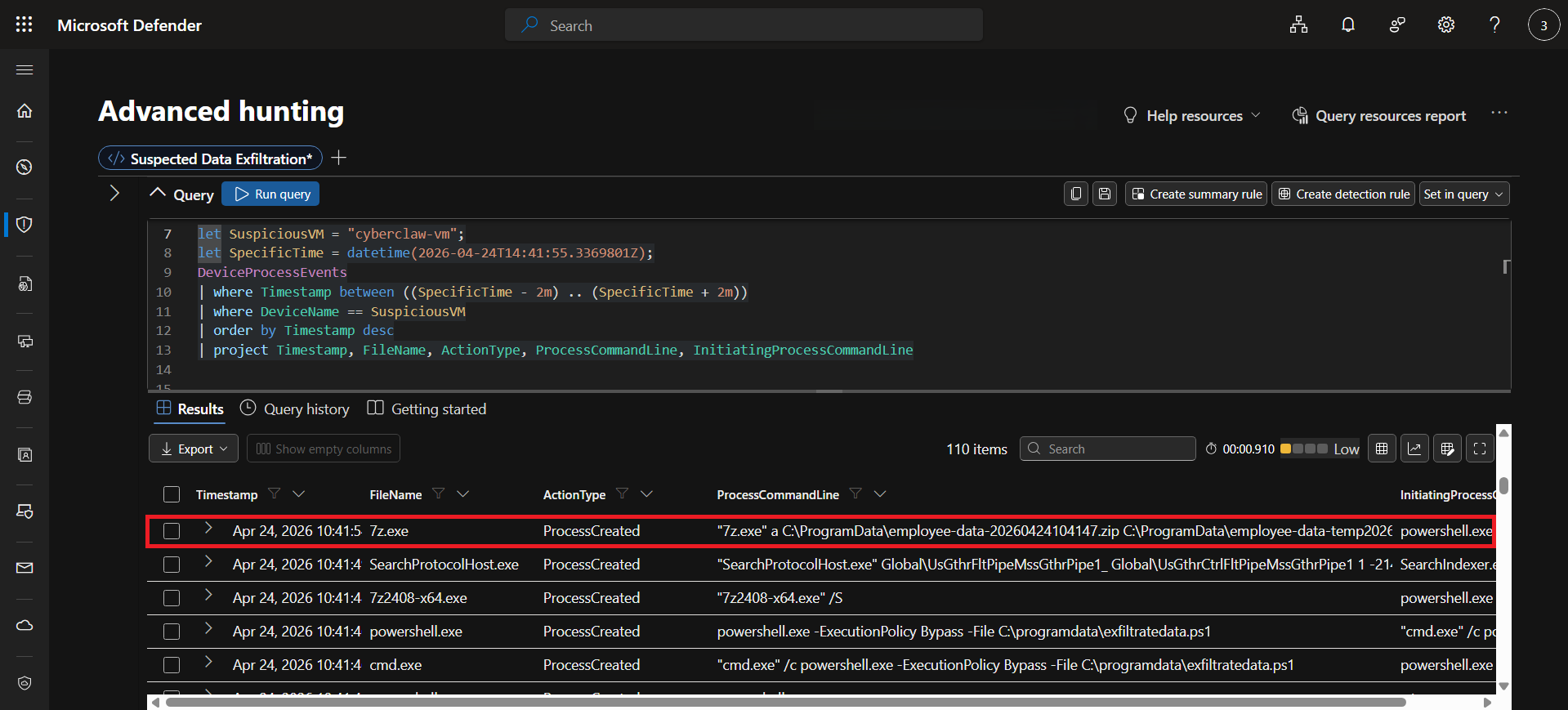Screen dimensions: 1568x710
Task: Open the Export dropdown
Action: [x=194, y=449]
